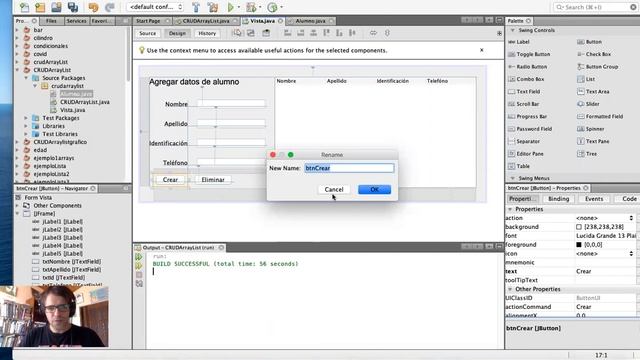Click the New File toolbar icon
The image size is (640, 360).
coord(24,7)
